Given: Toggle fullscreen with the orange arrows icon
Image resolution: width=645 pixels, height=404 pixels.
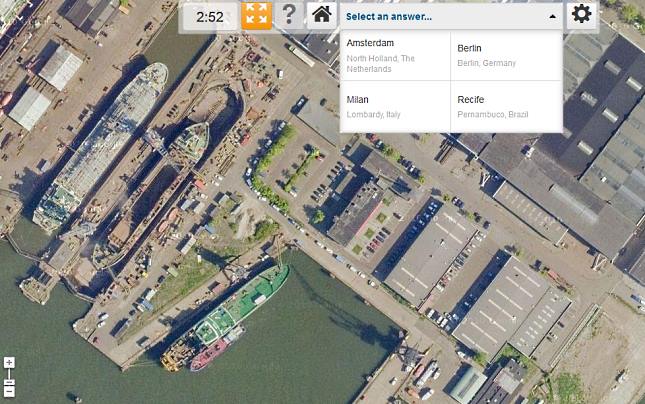Looking at the screenshot, I should tap(256, 16).
